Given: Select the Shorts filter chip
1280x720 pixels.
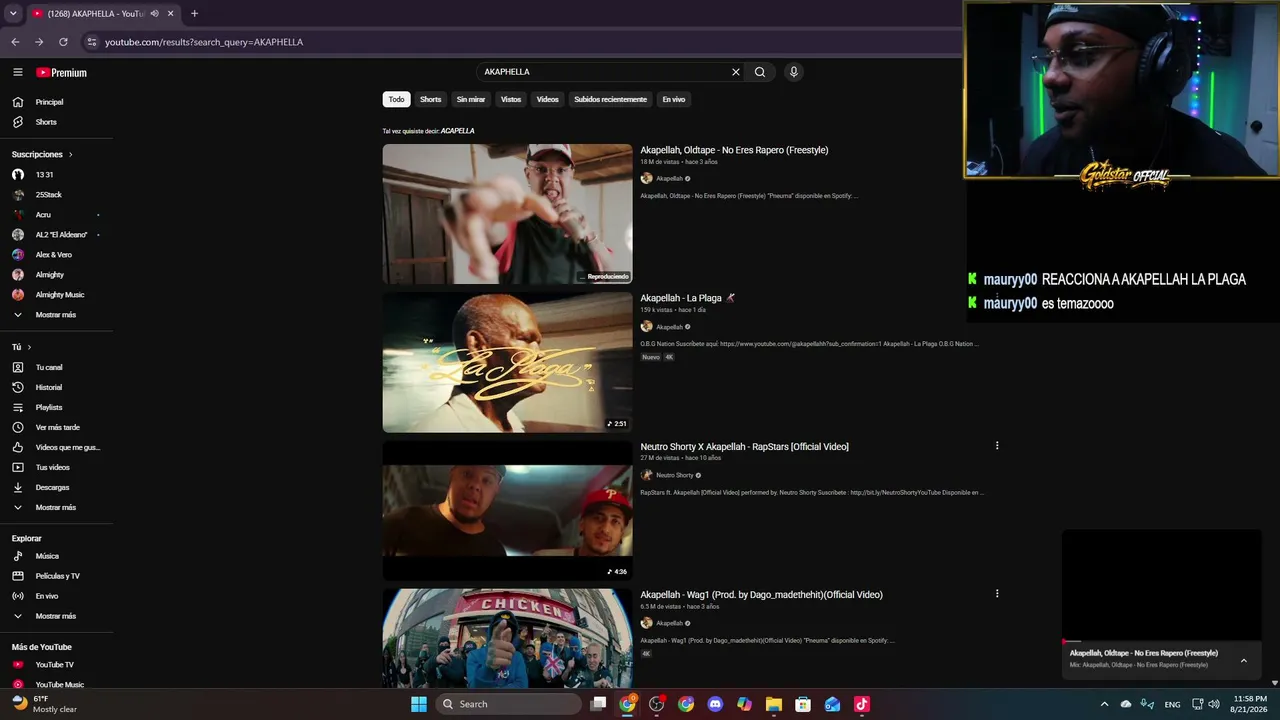Looking at the screenshot, I should click(x=431, y=99).
